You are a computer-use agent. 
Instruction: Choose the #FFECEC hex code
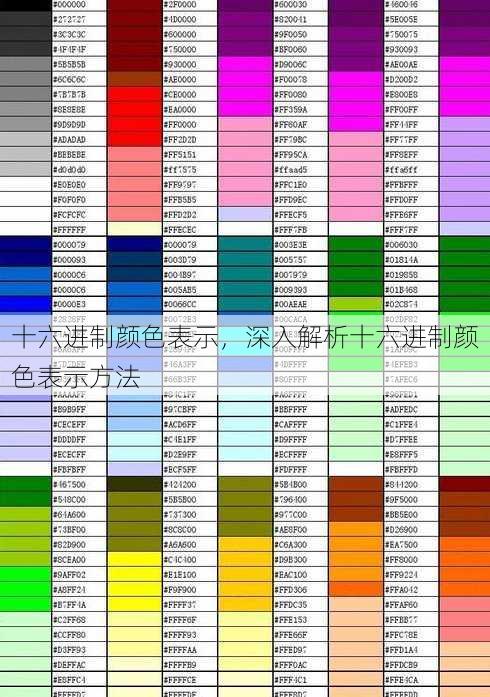(180, 230)
